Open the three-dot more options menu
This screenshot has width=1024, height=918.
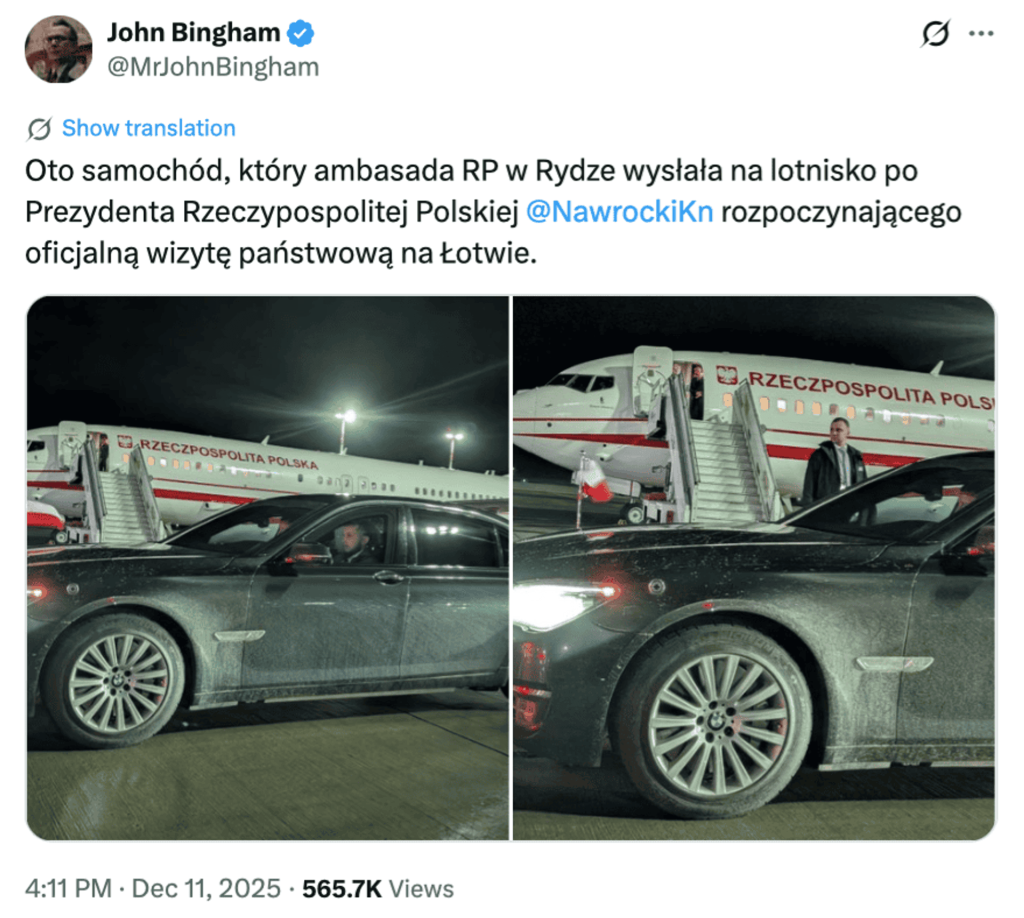[x=981, y=33]
